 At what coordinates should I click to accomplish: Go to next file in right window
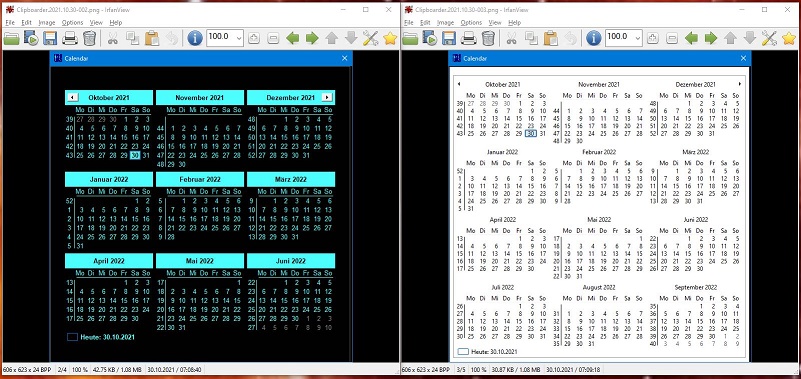coord(711,38)
